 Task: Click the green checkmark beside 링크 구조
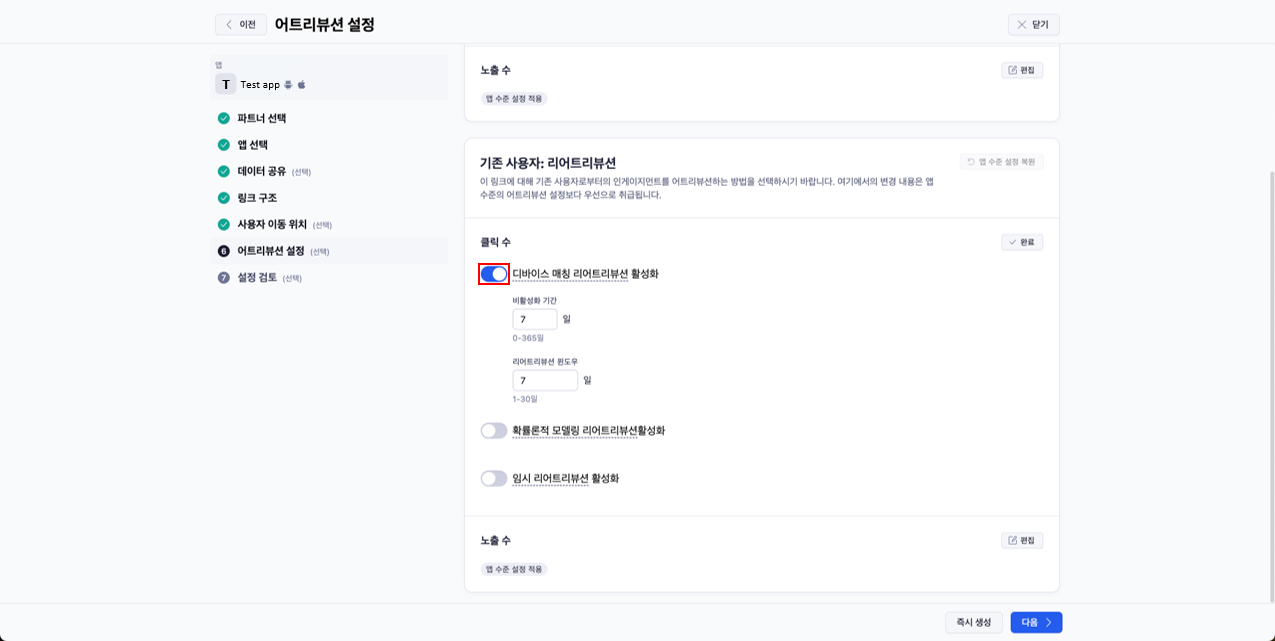tap(224, 198)
